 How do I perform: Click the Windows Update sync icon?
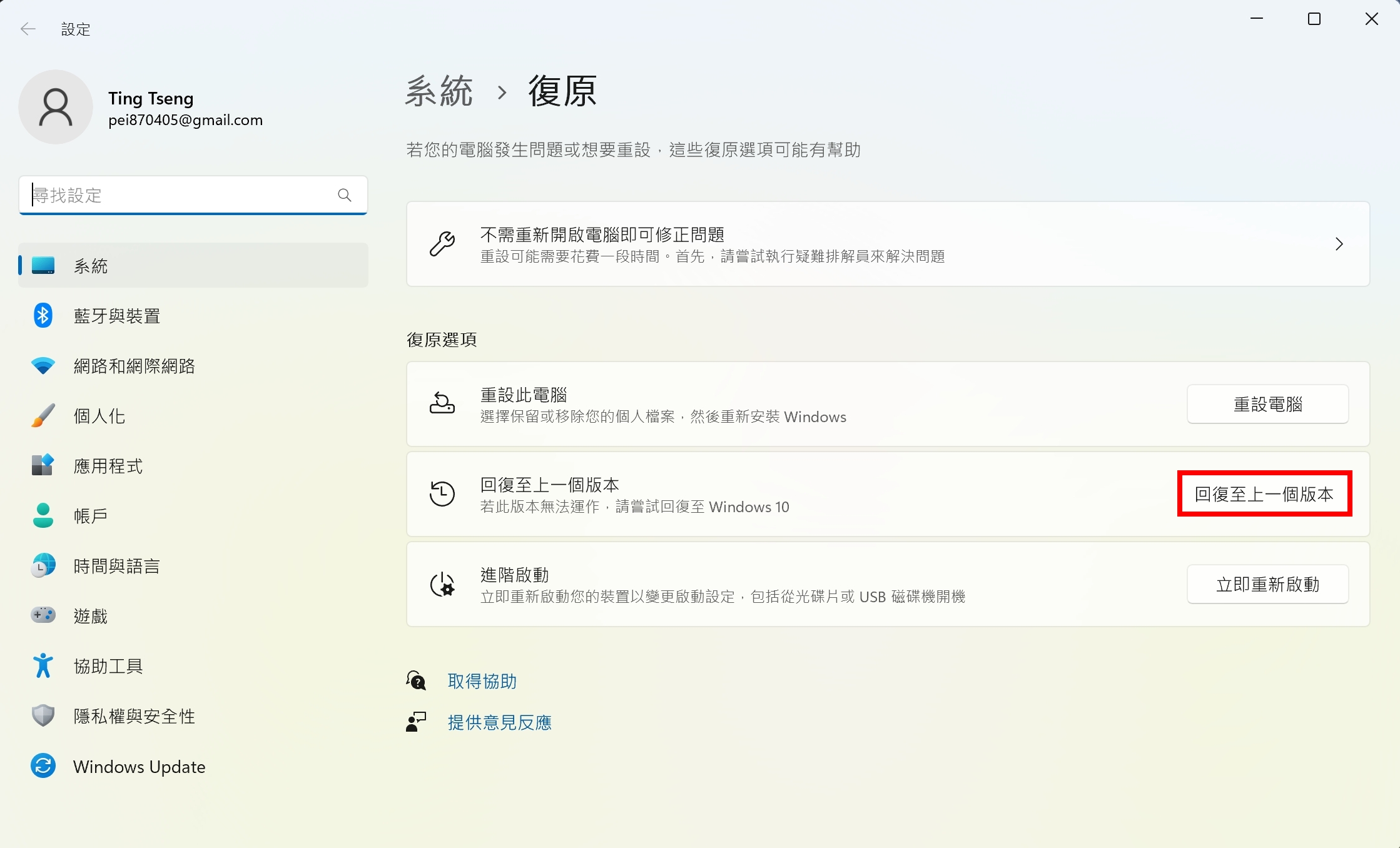pyautogui.click(x=43, y=766)
